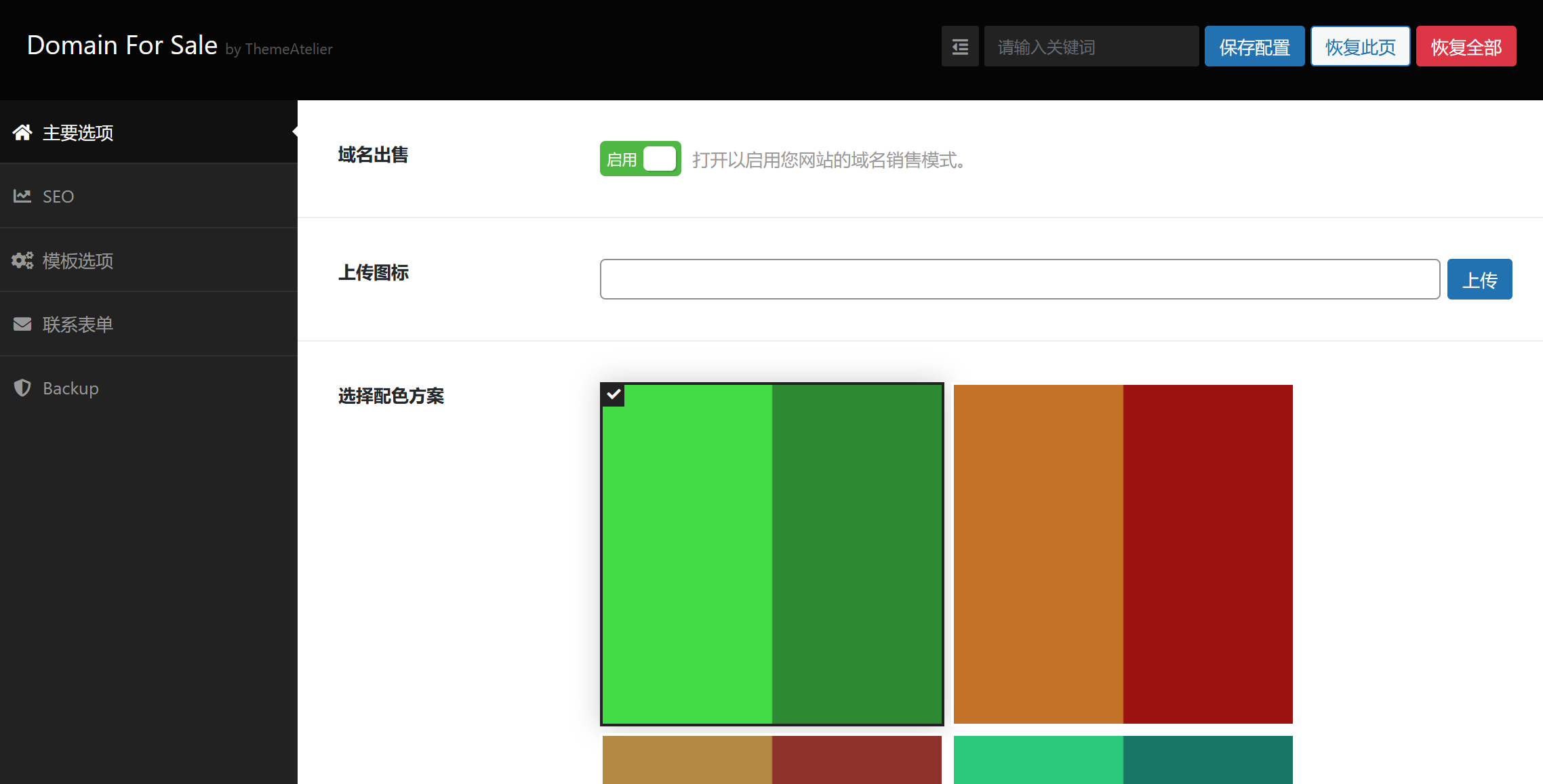Image resolution: width=1543 pixels, height=784 pixels.
Task: Collapse sidebar with the outdent menu icon
Action: pyautogui.click(x=960, y=47)
